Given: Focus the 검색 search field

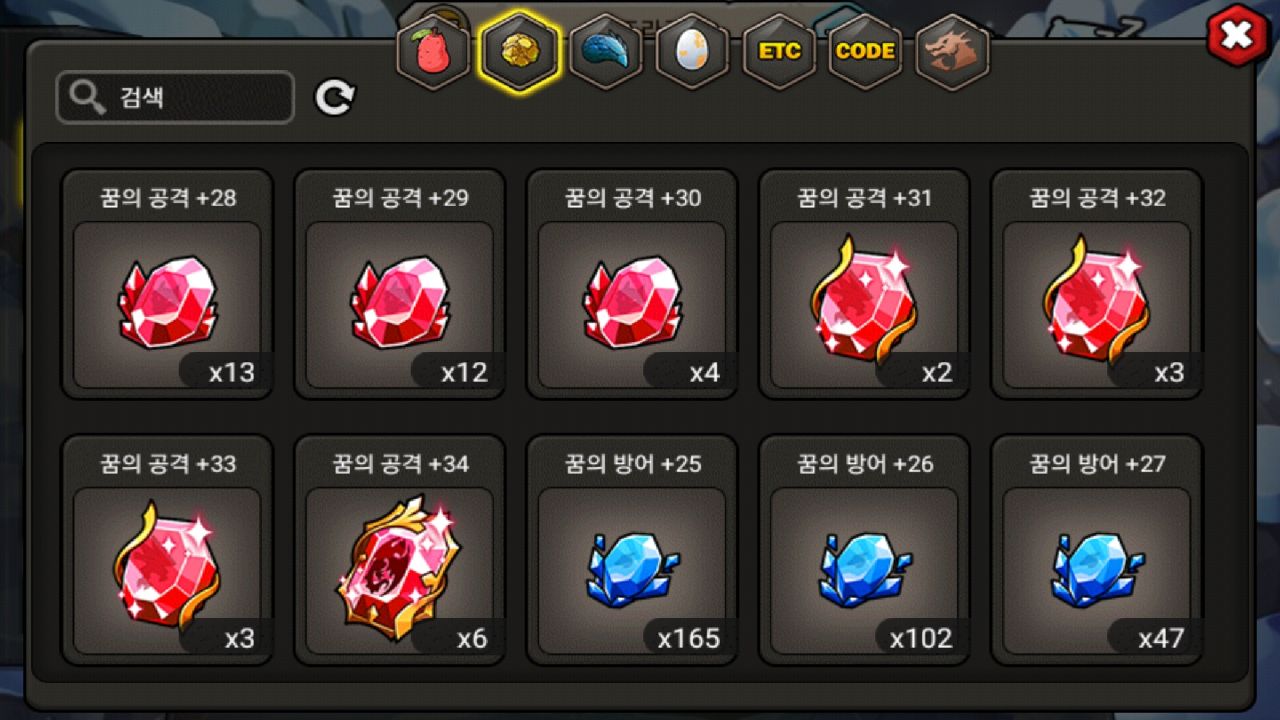Looking at the screenshot, I should [x=175, y=97].
